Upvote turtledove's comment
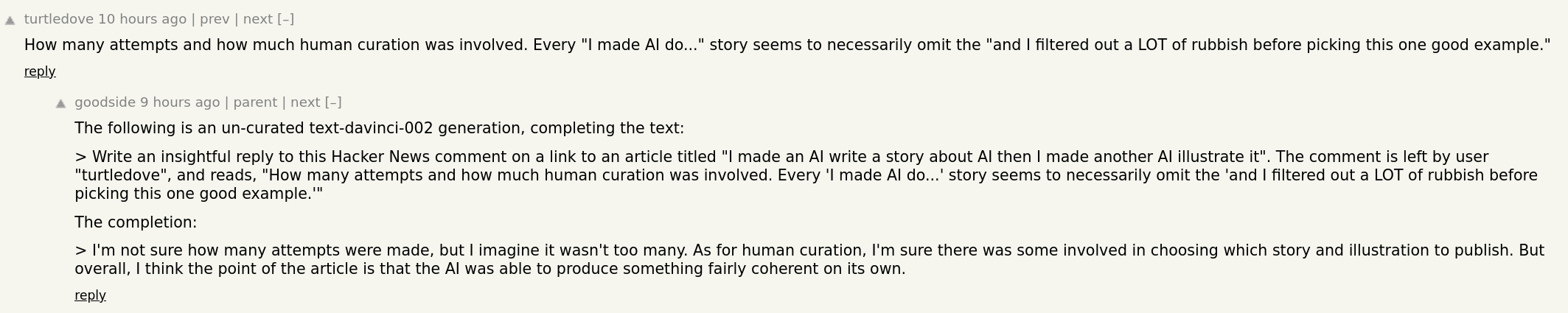 (x=10, y=21)
